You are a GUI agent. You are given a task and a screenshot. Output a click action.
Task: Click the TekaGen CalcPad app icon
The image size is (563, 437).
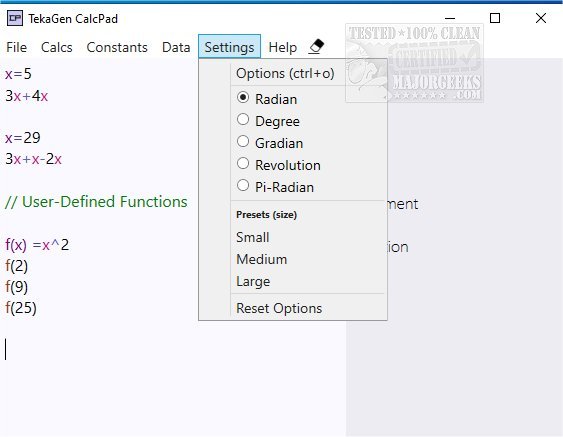click(15, 18)
